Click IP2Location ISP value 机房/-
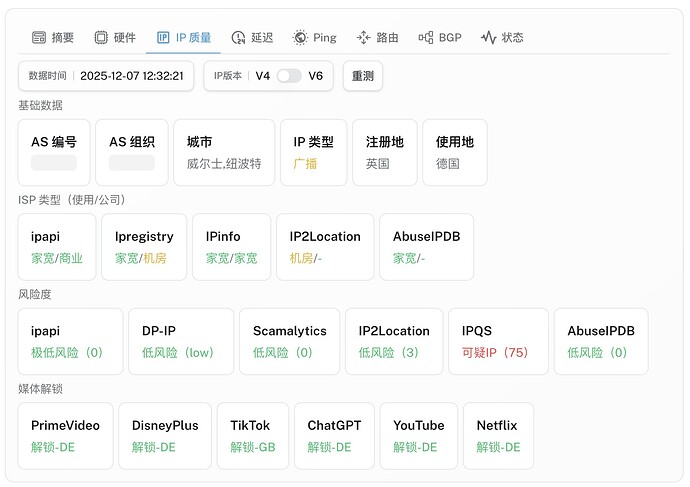This screenshot has height=487, width=690. coord(305,258)
